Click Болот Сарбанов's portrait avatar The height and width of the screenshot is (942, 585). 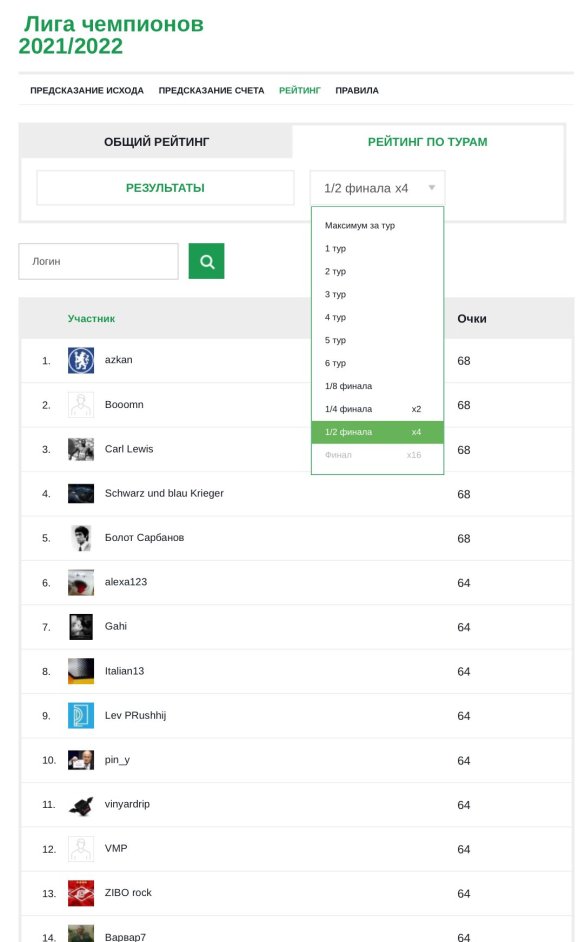pyautogui.click(x=80, y=538)
